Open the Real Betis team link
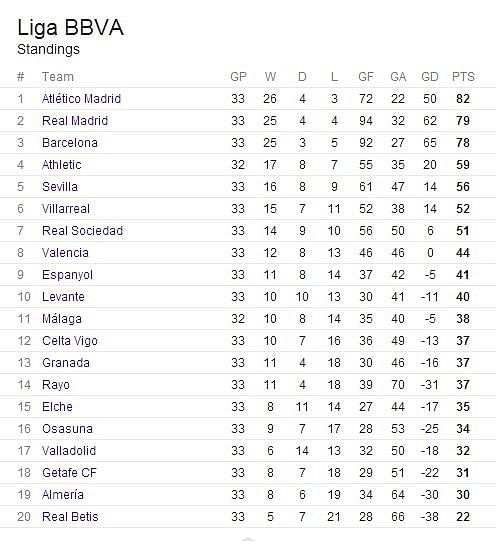 point(70,517)
